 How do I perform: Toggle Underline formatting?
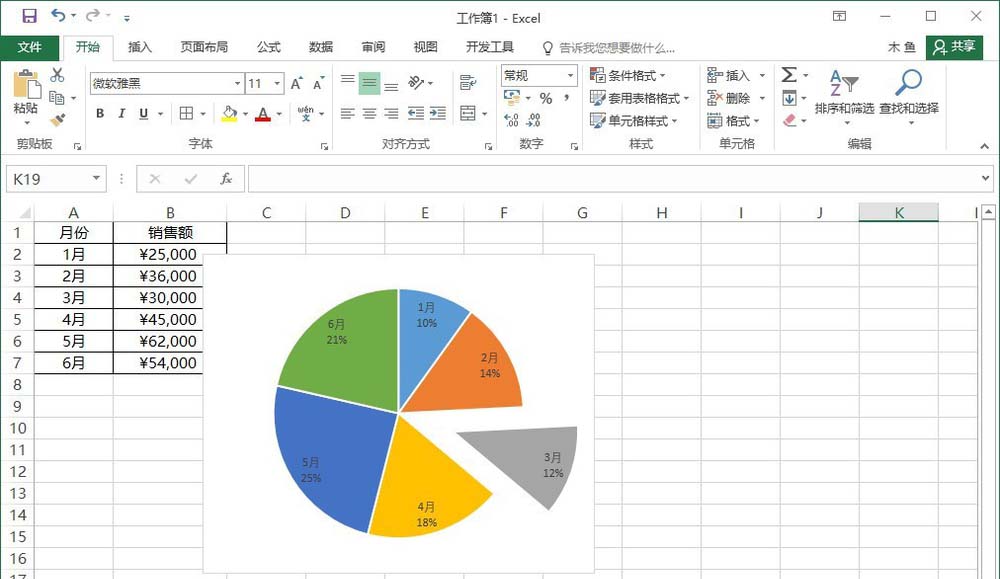coord(143,114)
